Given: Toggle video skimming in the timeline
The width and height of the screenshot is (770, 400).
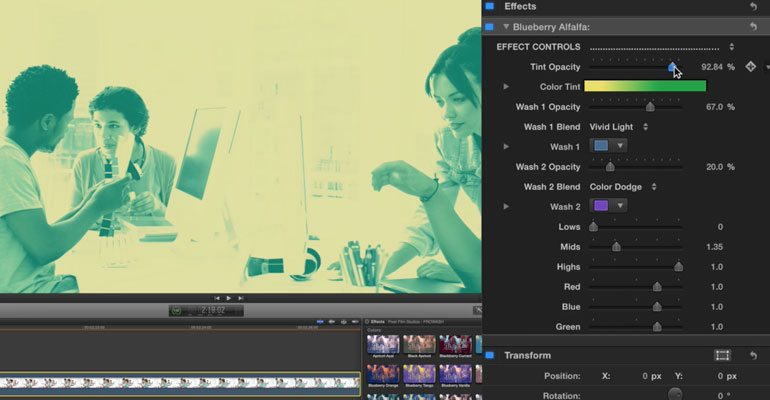Looking at the screenshot, I should [x=320, y=322].
